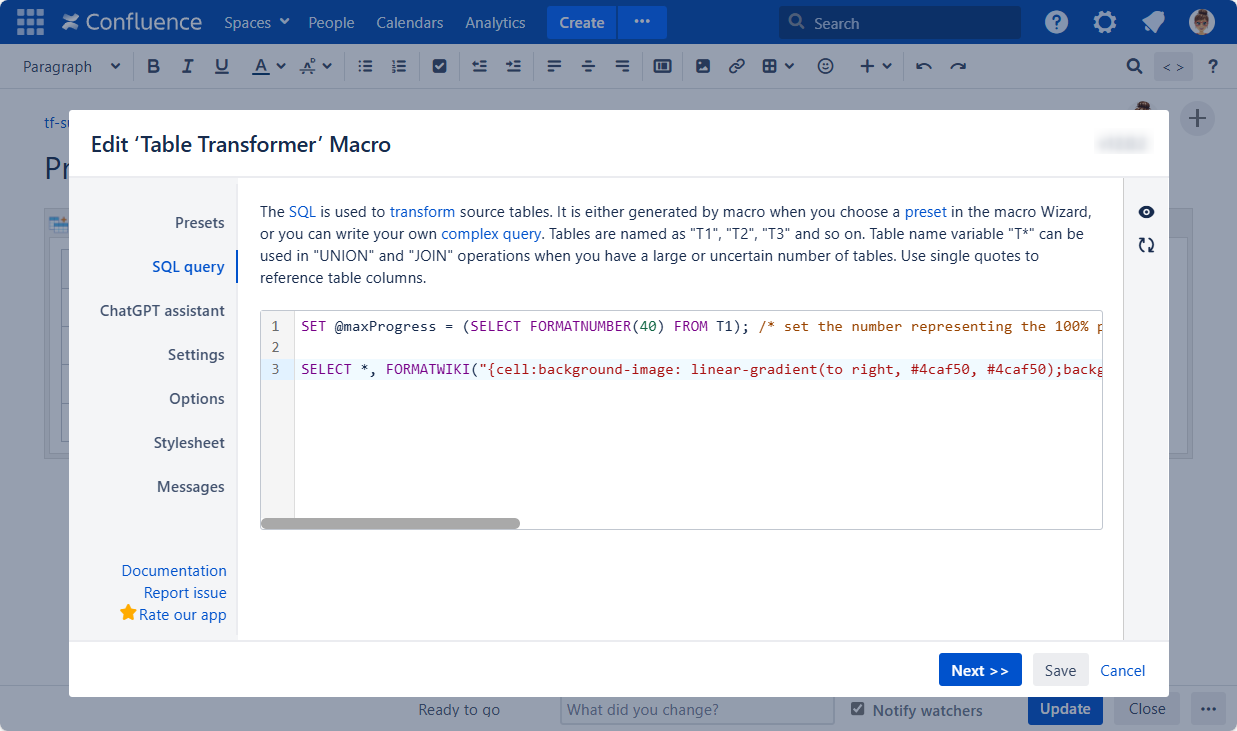The image size is (1237, 731).
Task: Toggle the Notify watchers checkbox
Action: tap(857, 709)
